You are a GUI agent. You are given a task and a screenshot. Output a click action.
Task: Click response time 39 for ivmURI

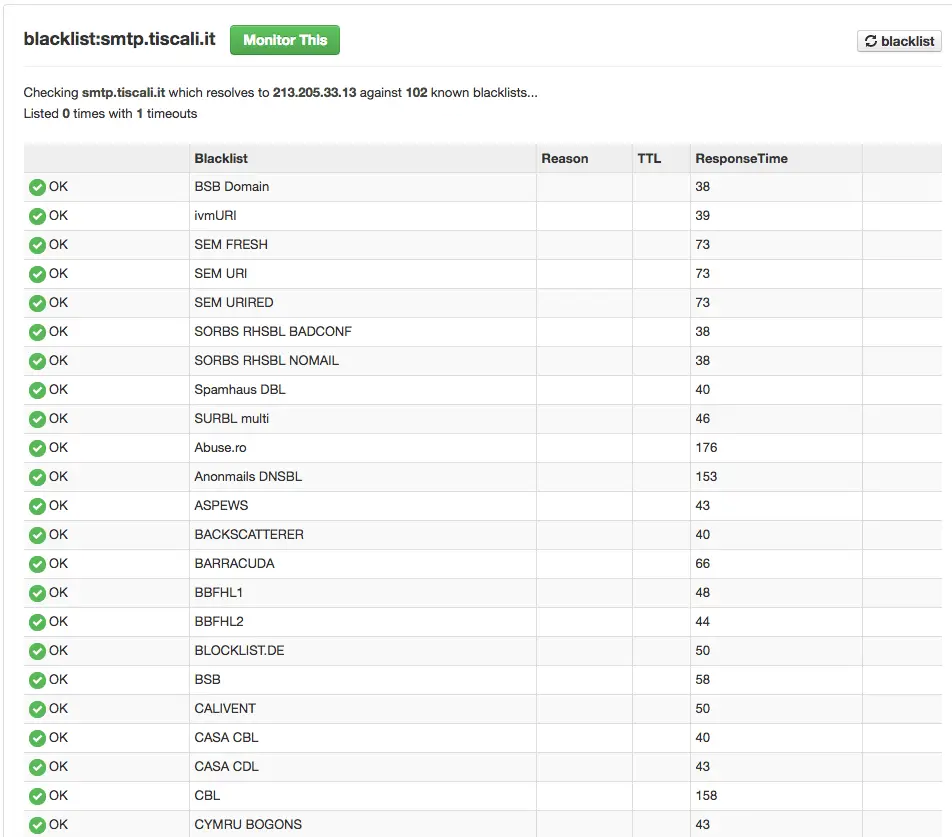702,215
